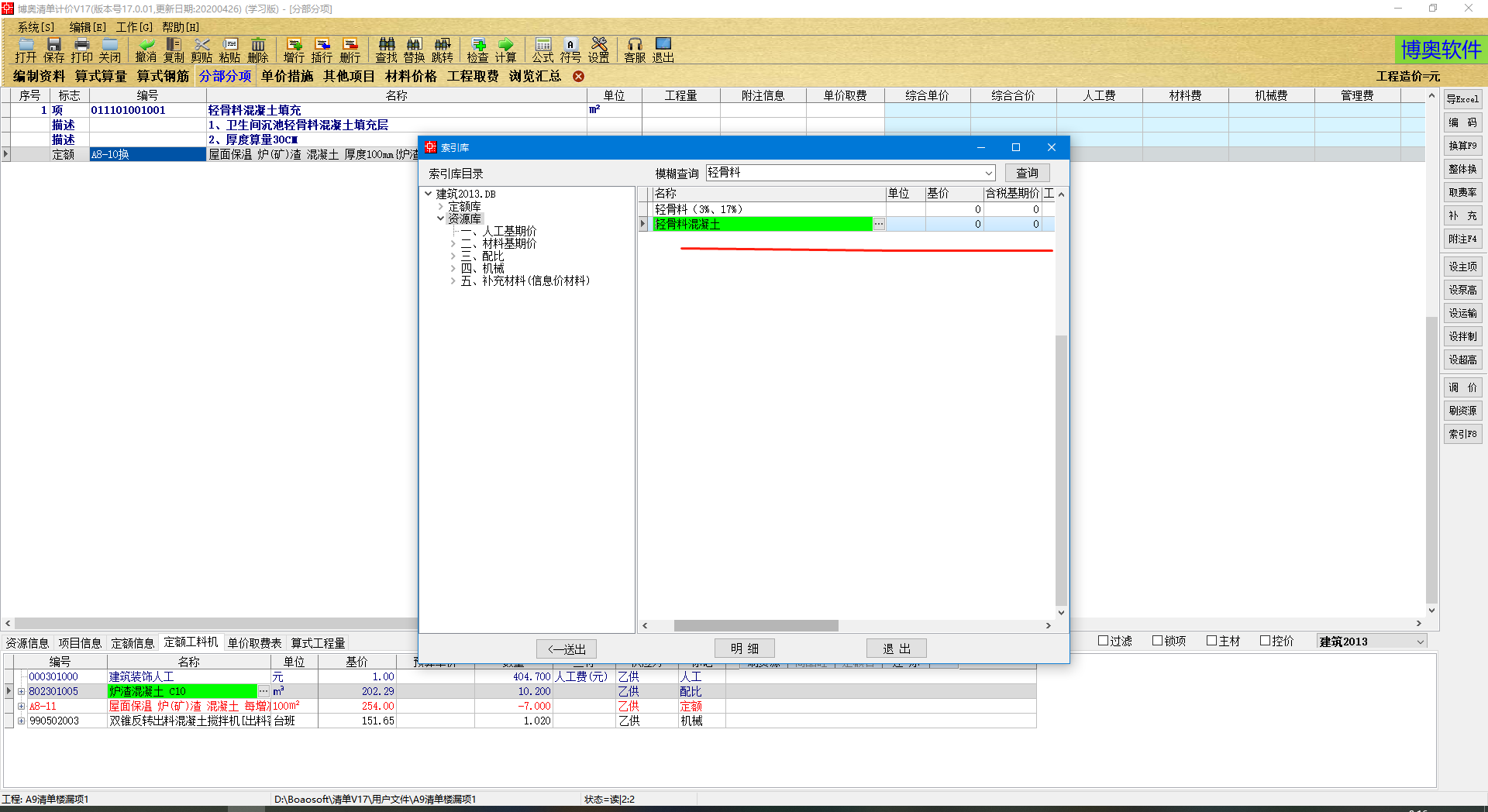This screenshot has height=812, width=1488.
Task: Click the 替换 (Replace) toolbar icon
Action: (x=414, y=50)
